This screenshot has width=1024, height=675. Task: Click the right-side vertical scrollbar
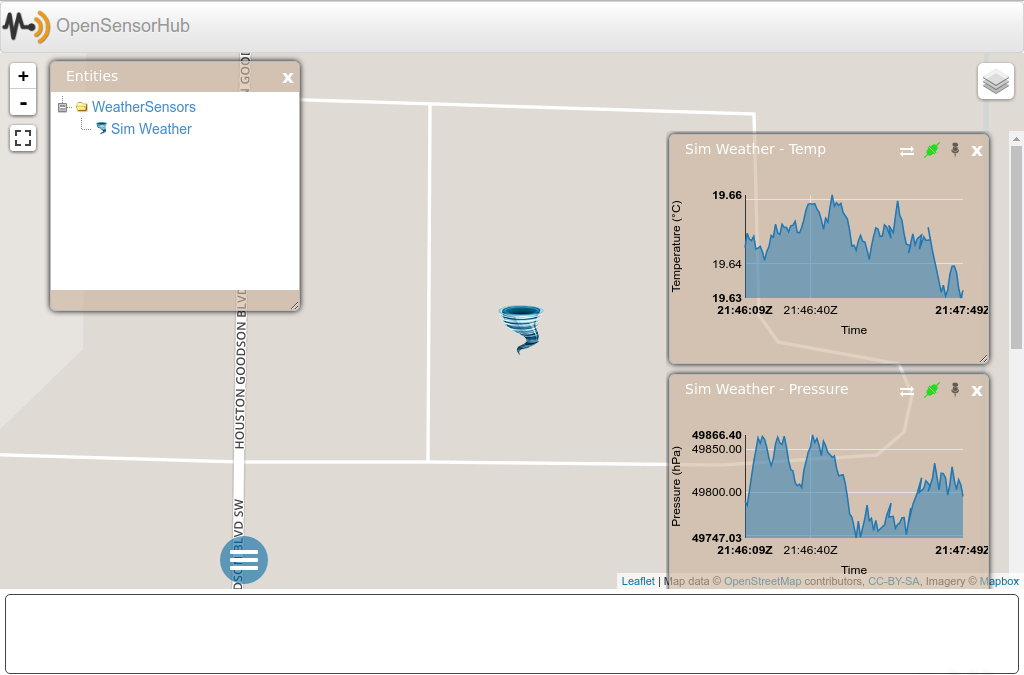pyautogui.click(x=1016, y=250)
